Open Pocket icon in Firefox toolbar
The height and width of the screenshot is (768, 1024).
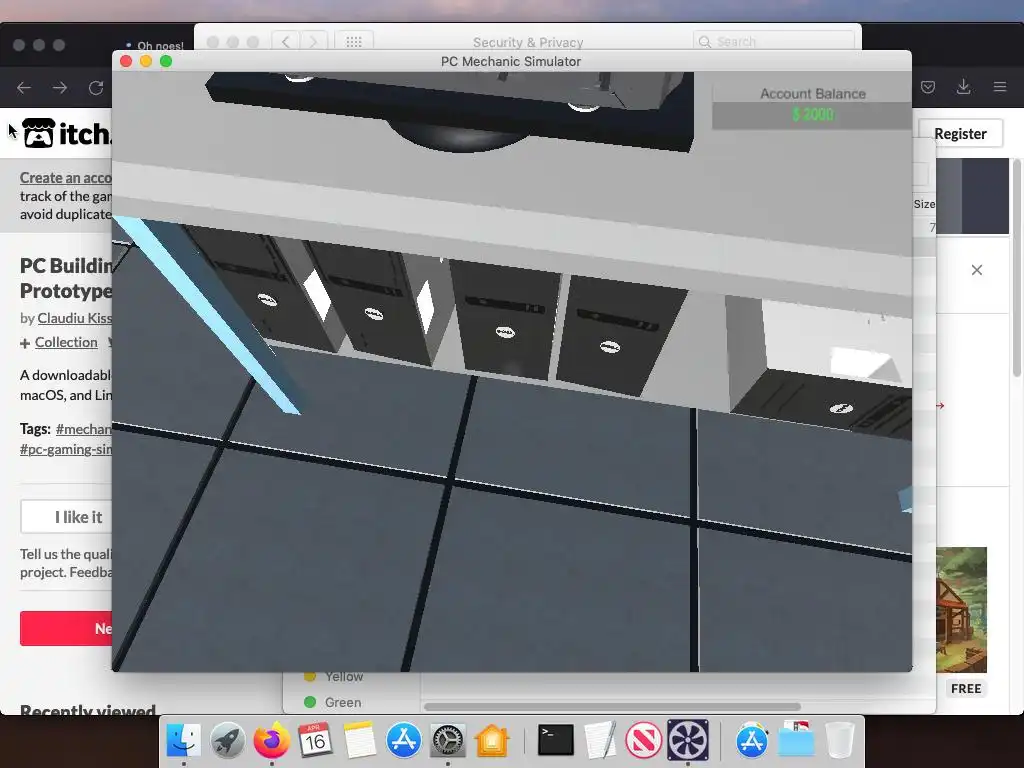(928, 87)
